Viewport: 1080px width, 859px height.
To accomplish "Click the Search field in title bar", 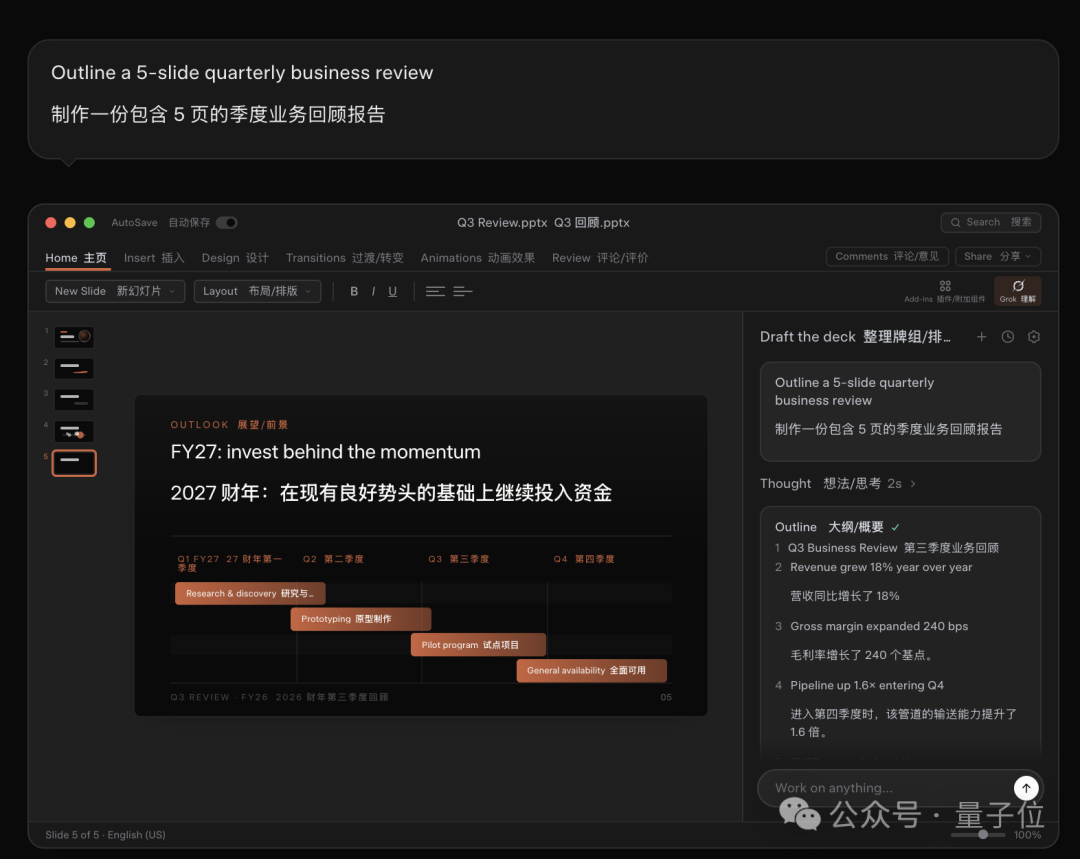I will 990,222.
